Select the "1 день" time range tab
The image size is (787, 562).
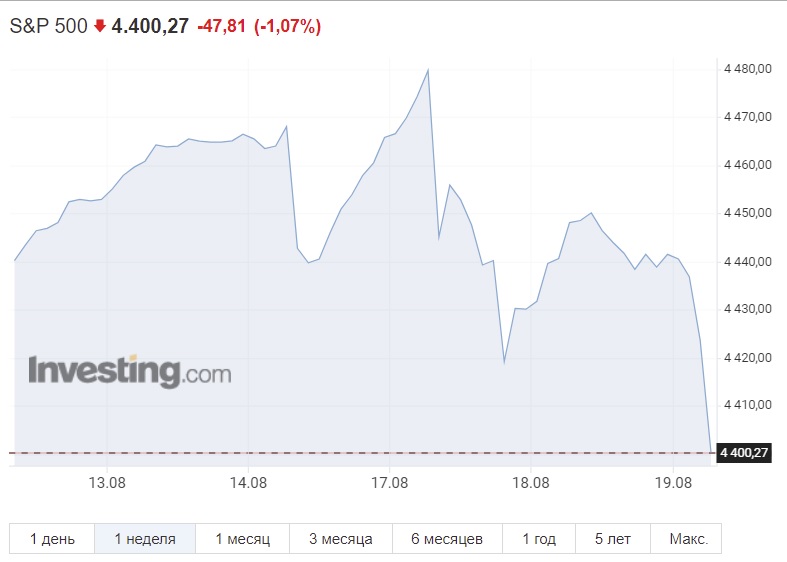(x=52, y=538)
